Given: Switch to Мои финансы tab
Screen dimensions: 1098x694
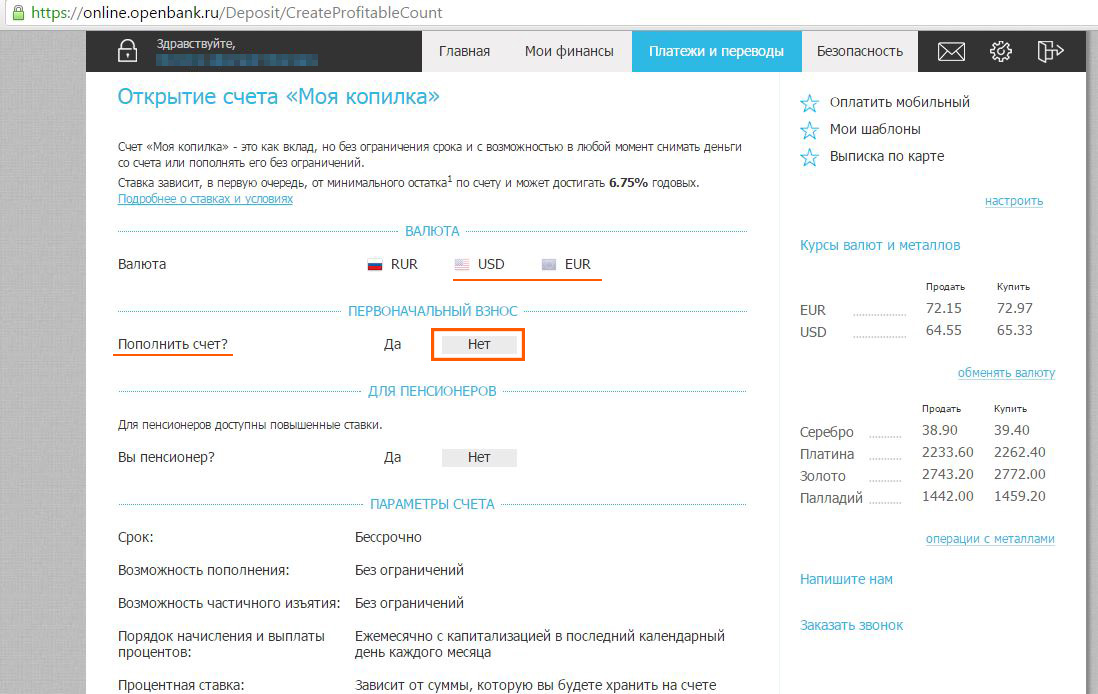Looking at the screenshot, I should click(569, 52).
